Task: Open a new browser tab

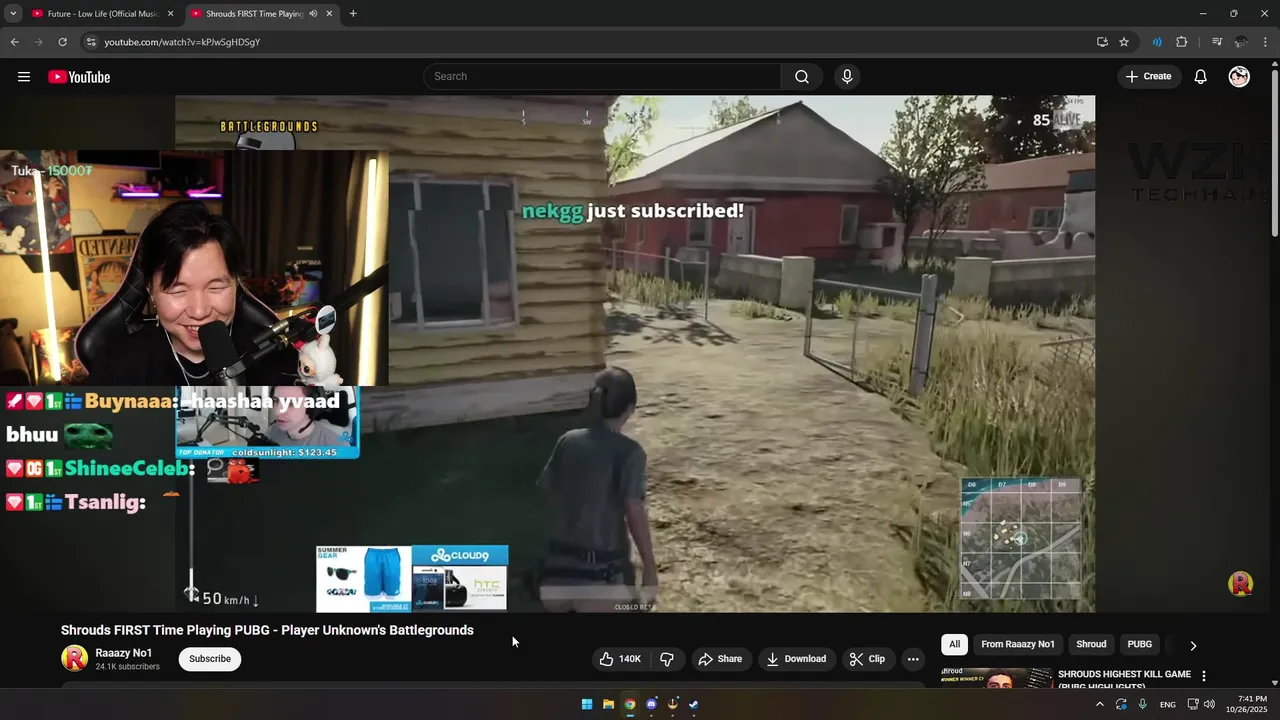Action: (x=353, y=14)
